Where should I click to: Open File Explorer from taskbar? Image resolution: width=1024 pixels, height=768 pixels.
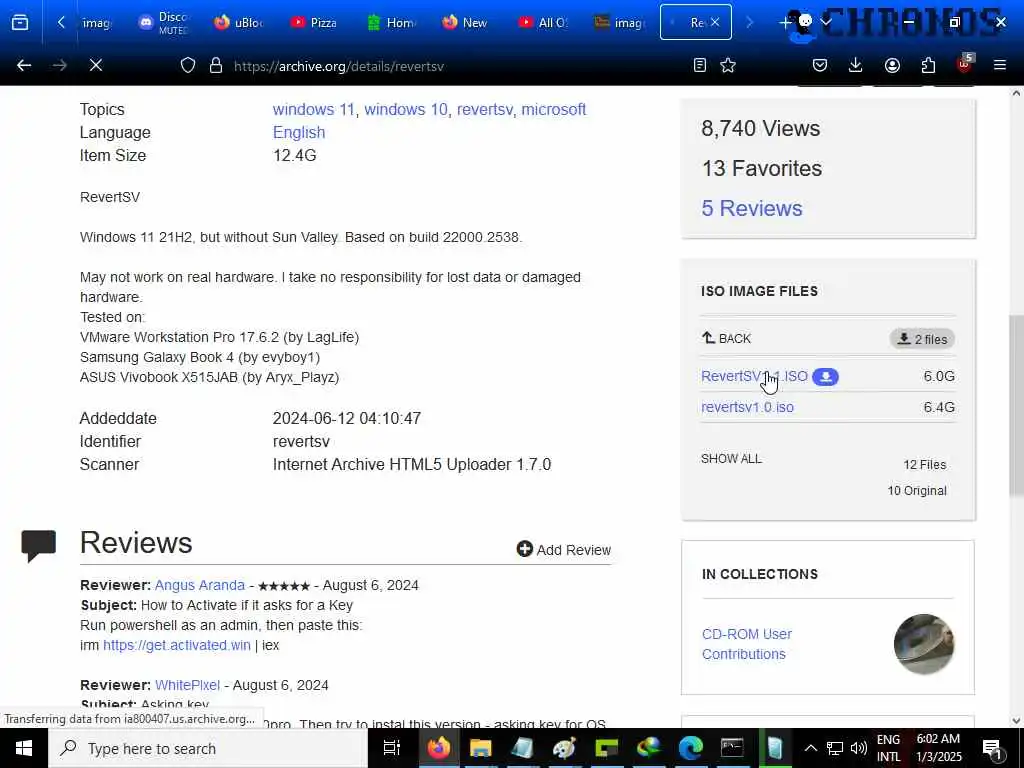481,748
